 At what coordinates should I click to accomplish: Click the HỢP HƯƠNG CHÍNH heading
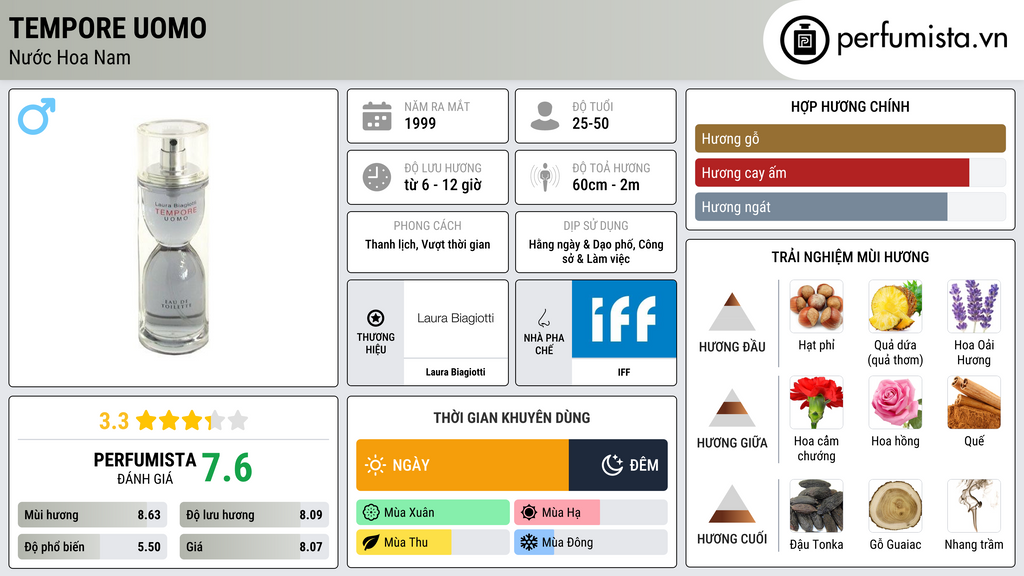click(850, 106)
